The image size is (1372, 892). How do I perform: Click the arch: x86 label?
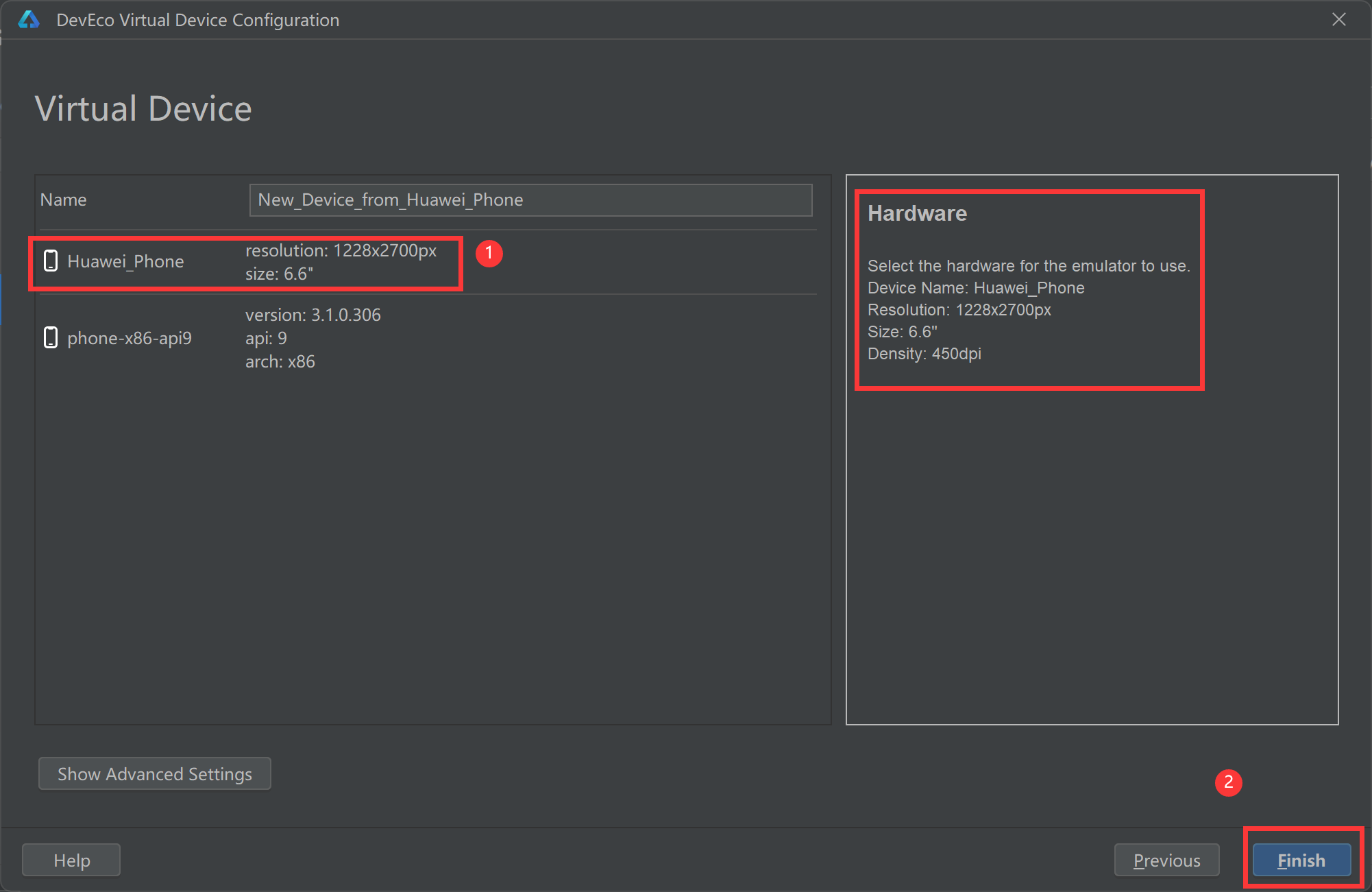pyautogui.click(x=280, y=361)
